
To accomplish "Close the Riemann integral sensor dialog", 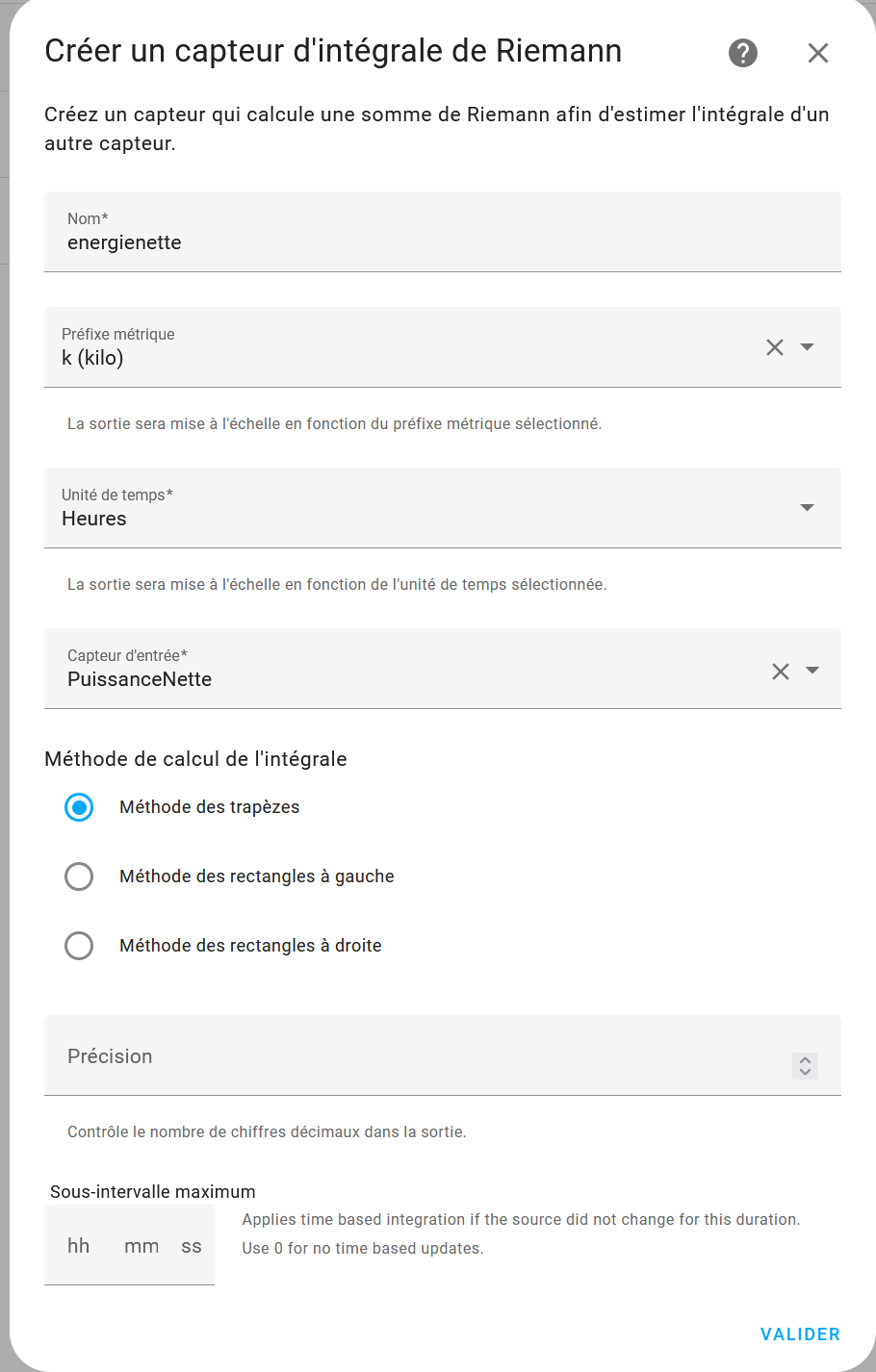I will (x=818, y=53).
